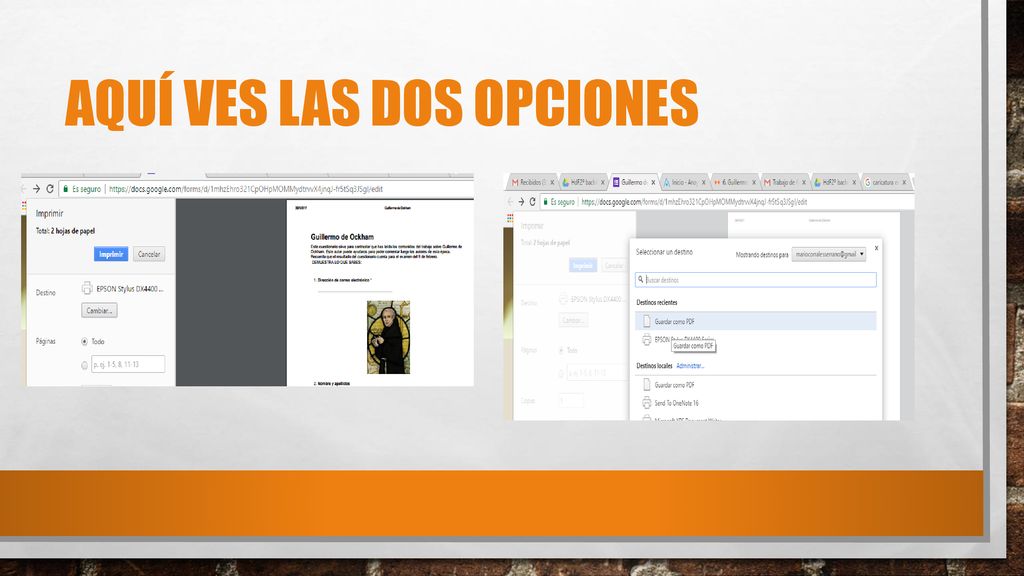Click the address bar URL in left screenshot
This screenshot has width=1024, height=576.
pos(246,189)
